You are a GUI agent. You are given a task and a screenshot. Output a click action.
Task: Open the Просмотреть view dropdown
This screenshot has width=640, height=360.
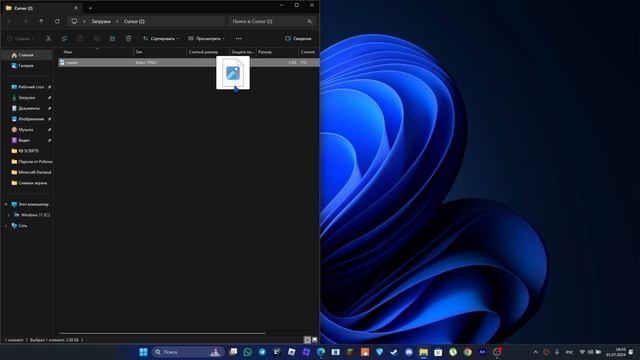click(207, 38)
